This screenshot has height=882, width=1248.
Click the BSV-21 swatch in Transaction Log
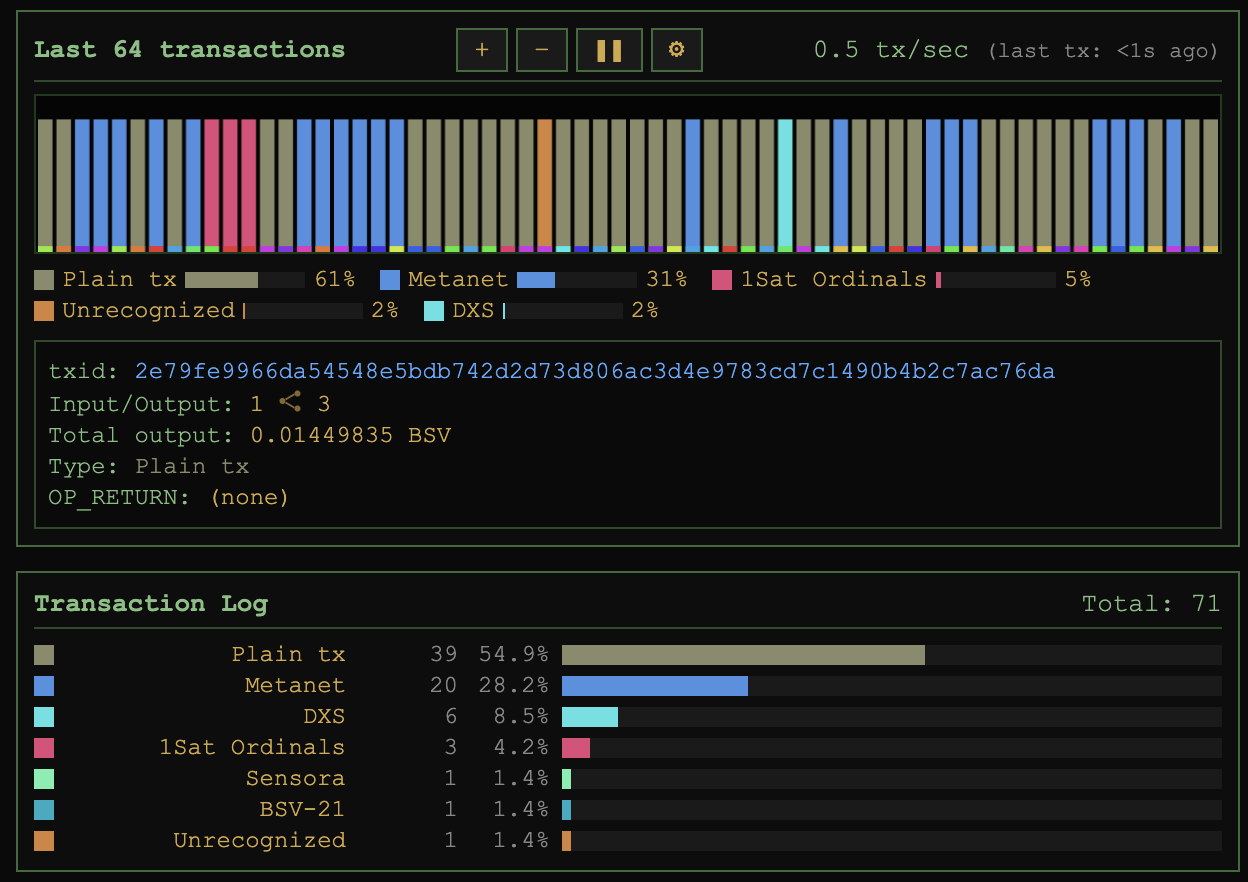pyautogui.click(x=44, y=810)
